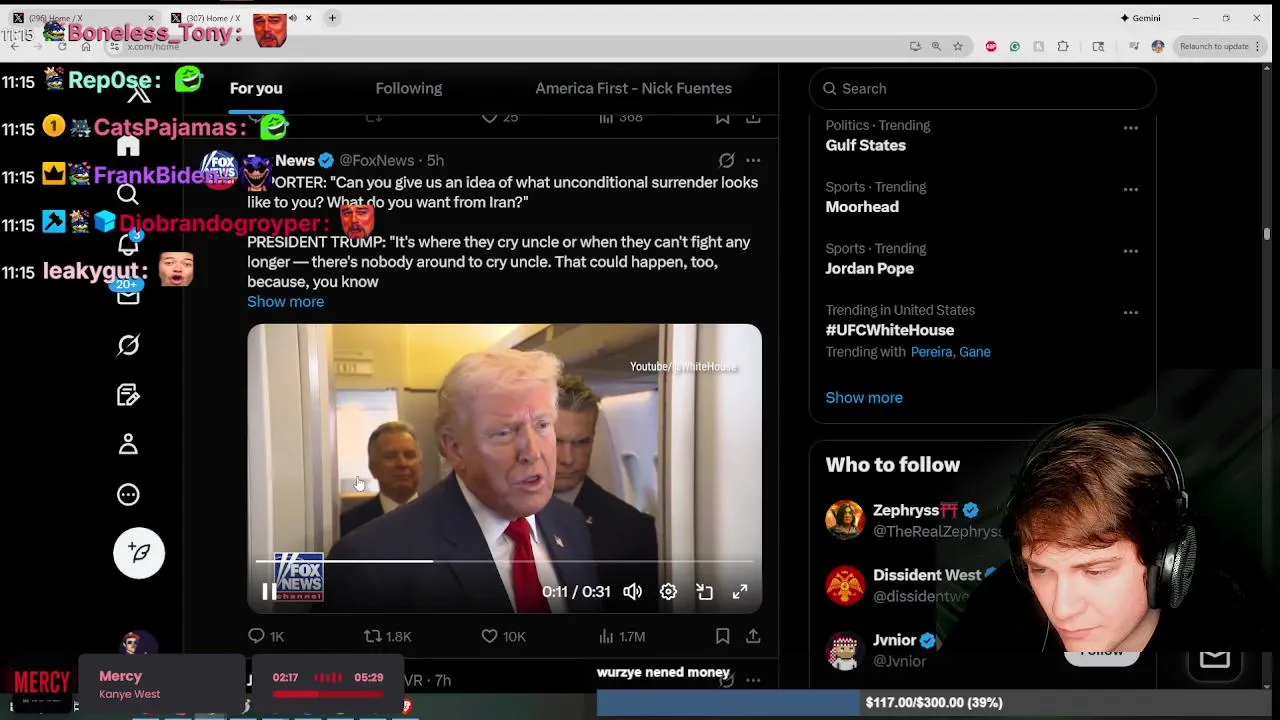
Task: Expand the post text with Show more
Action: pos(285,302)
